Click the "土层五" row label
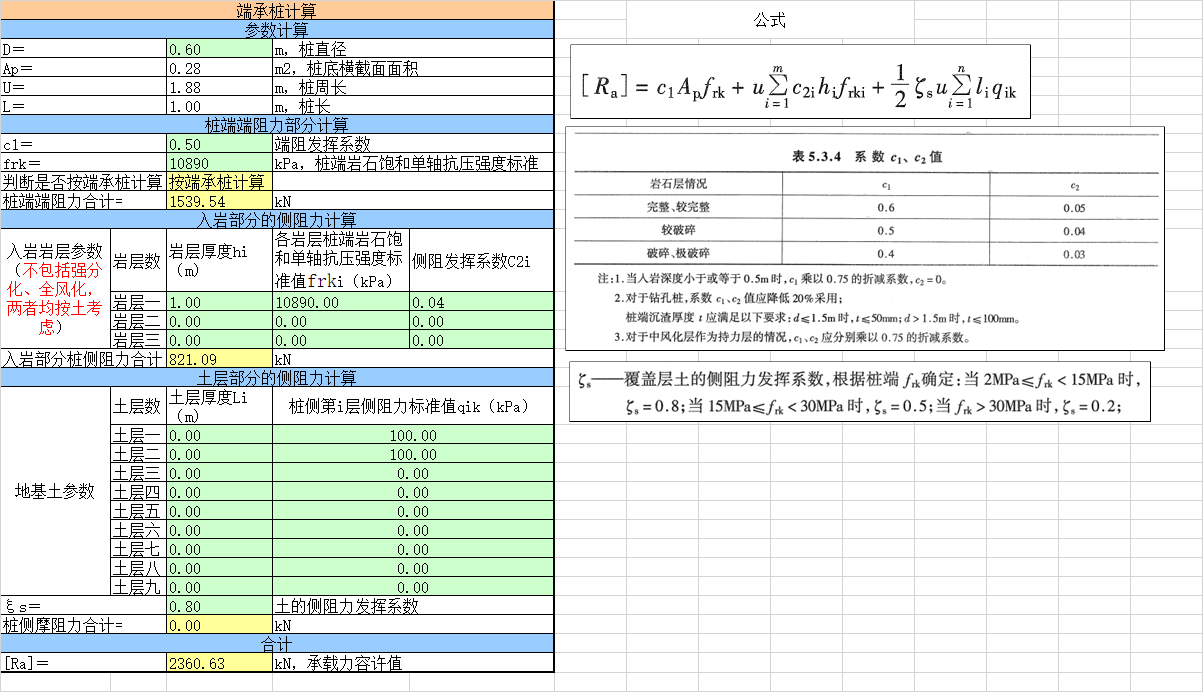1203x692 pixels. pos(139,511)
